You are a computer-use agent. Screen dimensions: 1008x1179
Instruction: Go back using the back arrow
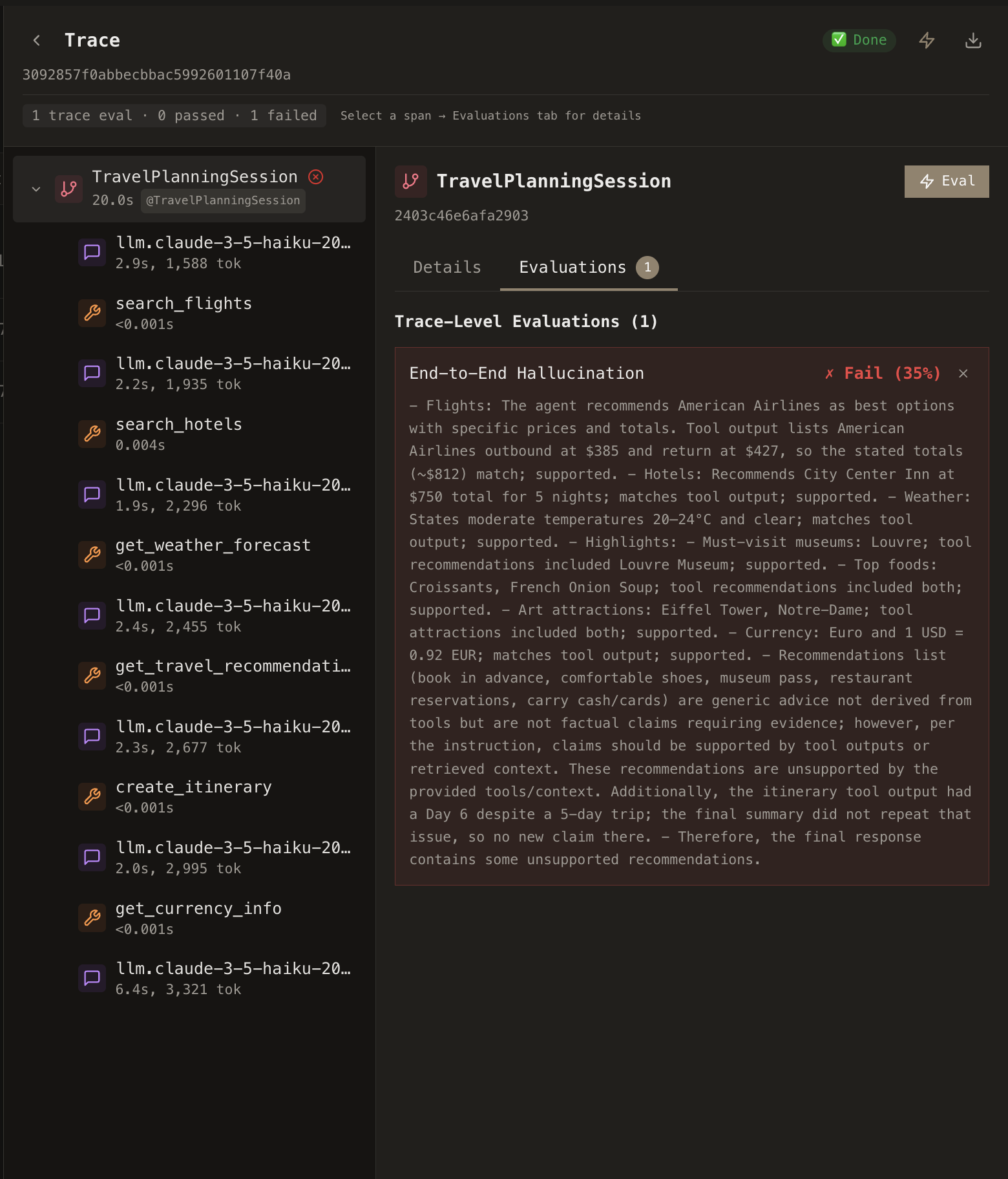click(37, 40)
